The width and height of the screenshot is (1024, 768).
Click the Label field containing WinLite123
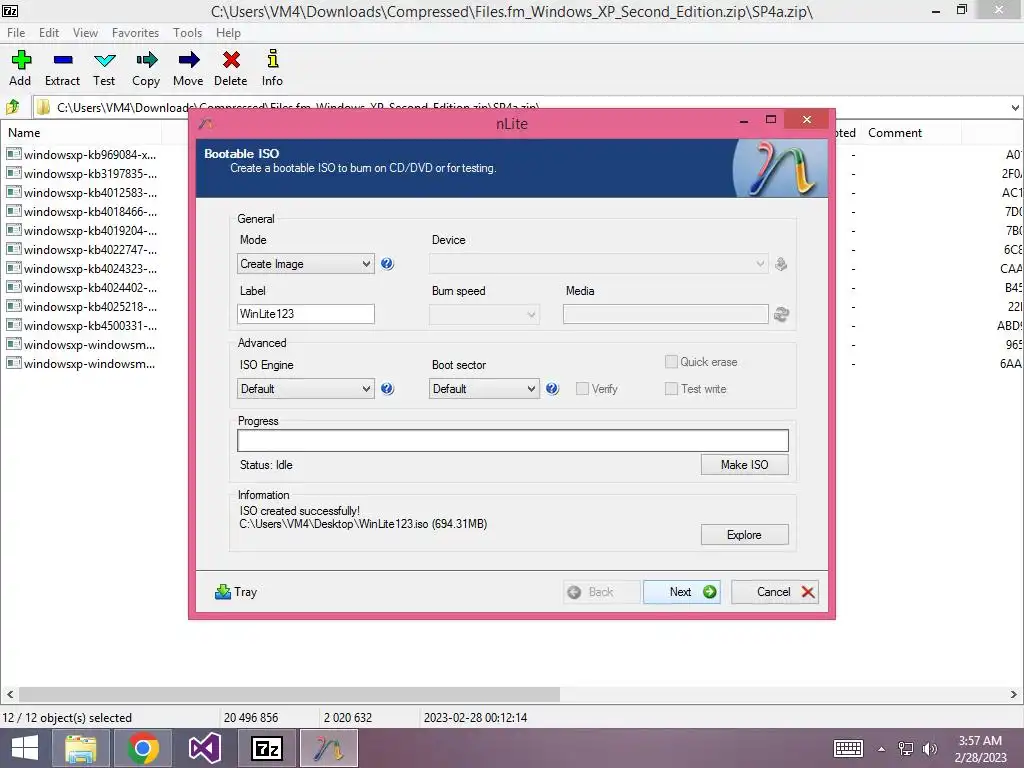pos(306,314)
